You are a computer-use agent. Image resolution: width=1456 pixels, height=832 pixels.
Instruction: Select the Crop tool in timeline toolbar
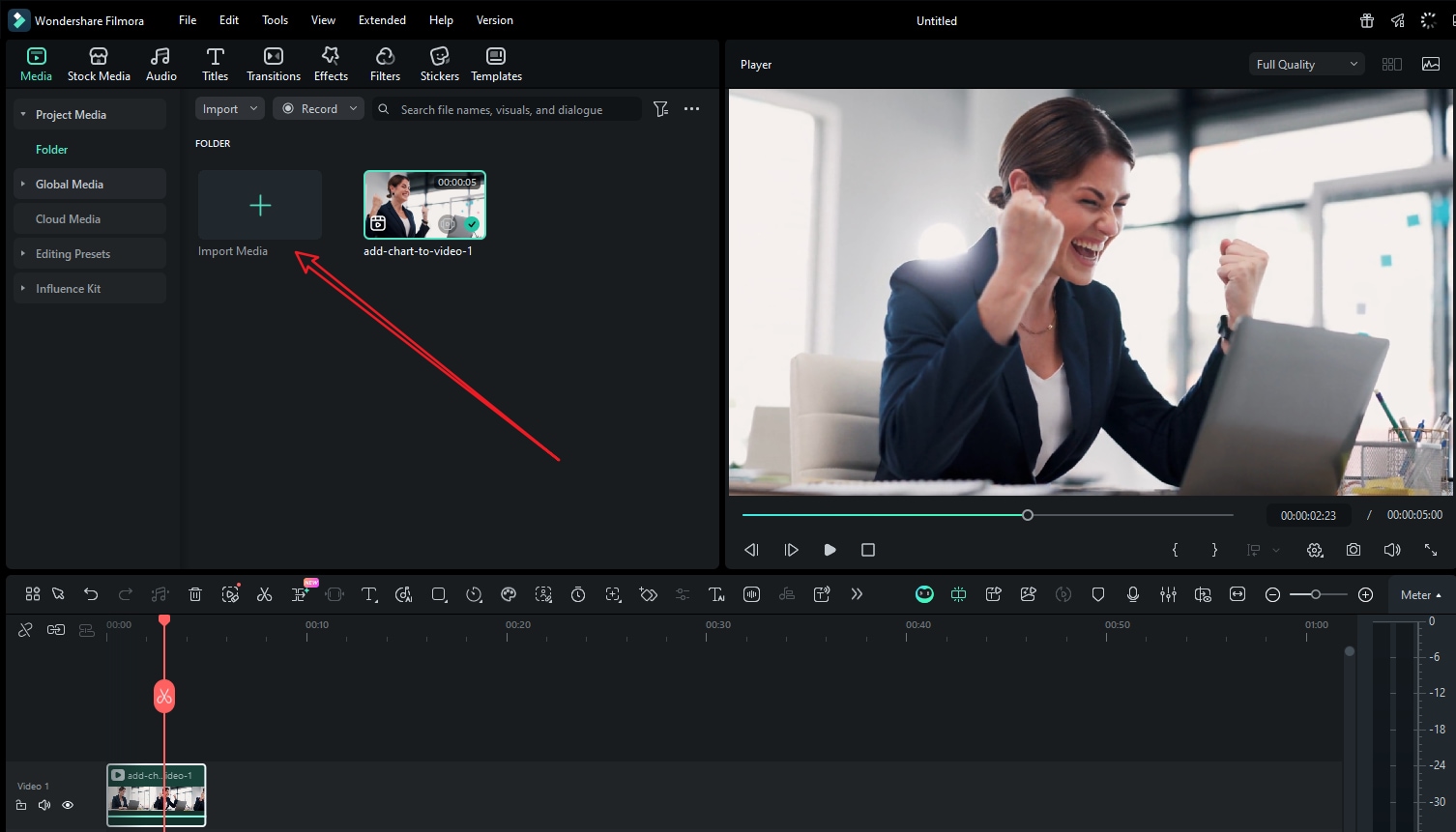pos(439,594)
